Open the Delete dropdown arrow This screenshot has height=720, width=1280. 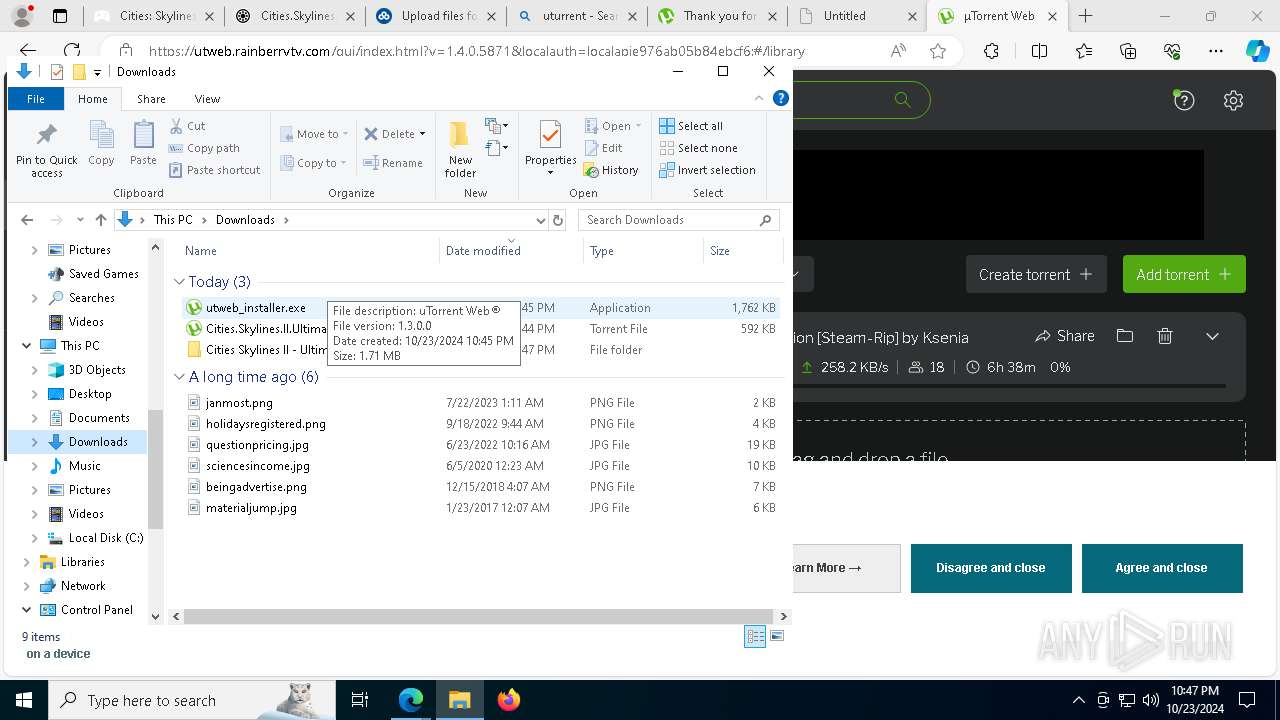click(422, 134)
